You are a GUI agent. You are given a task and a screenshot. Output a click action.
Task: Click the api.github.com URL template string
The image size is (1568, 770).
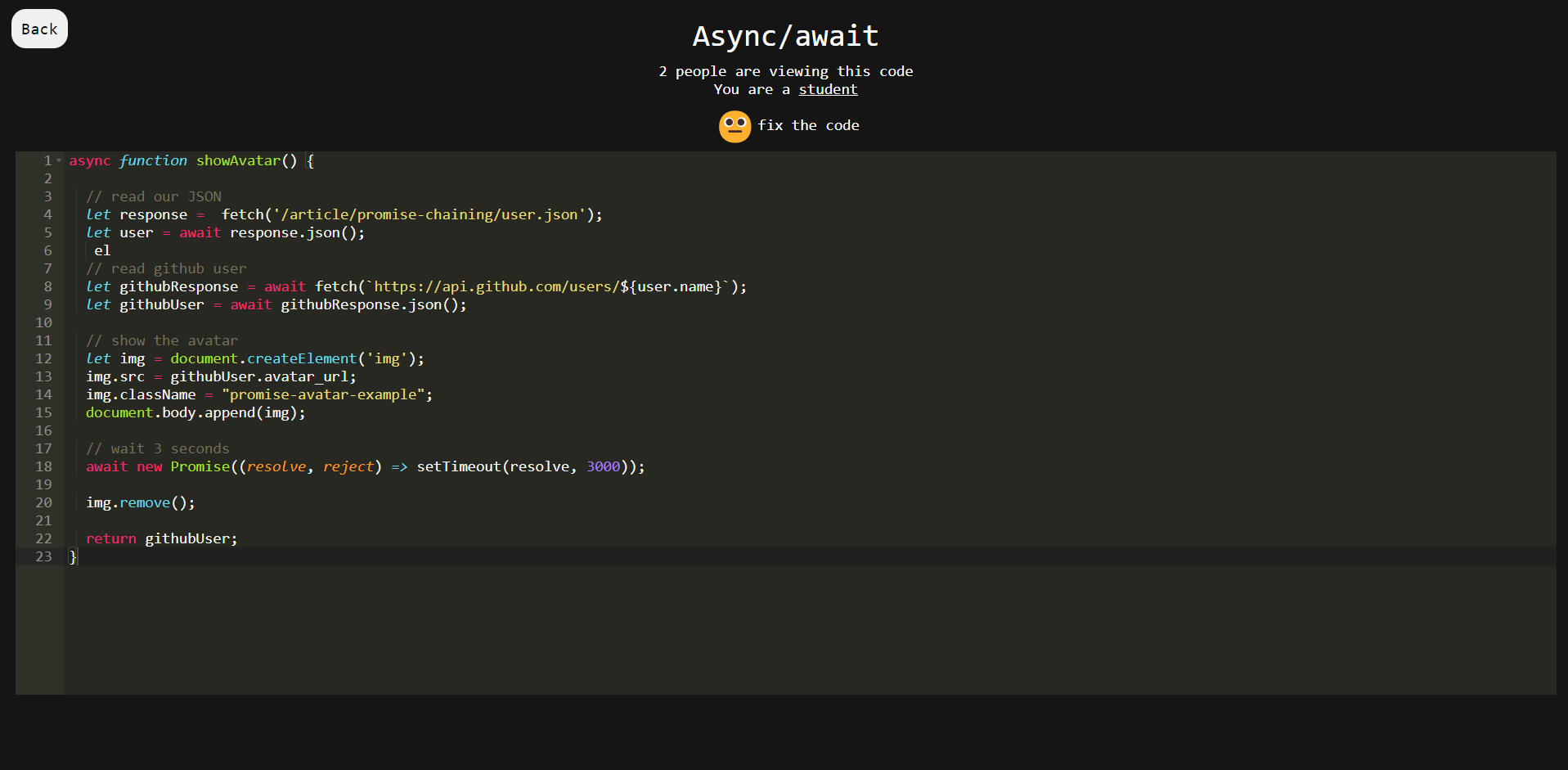coord(548,286)
